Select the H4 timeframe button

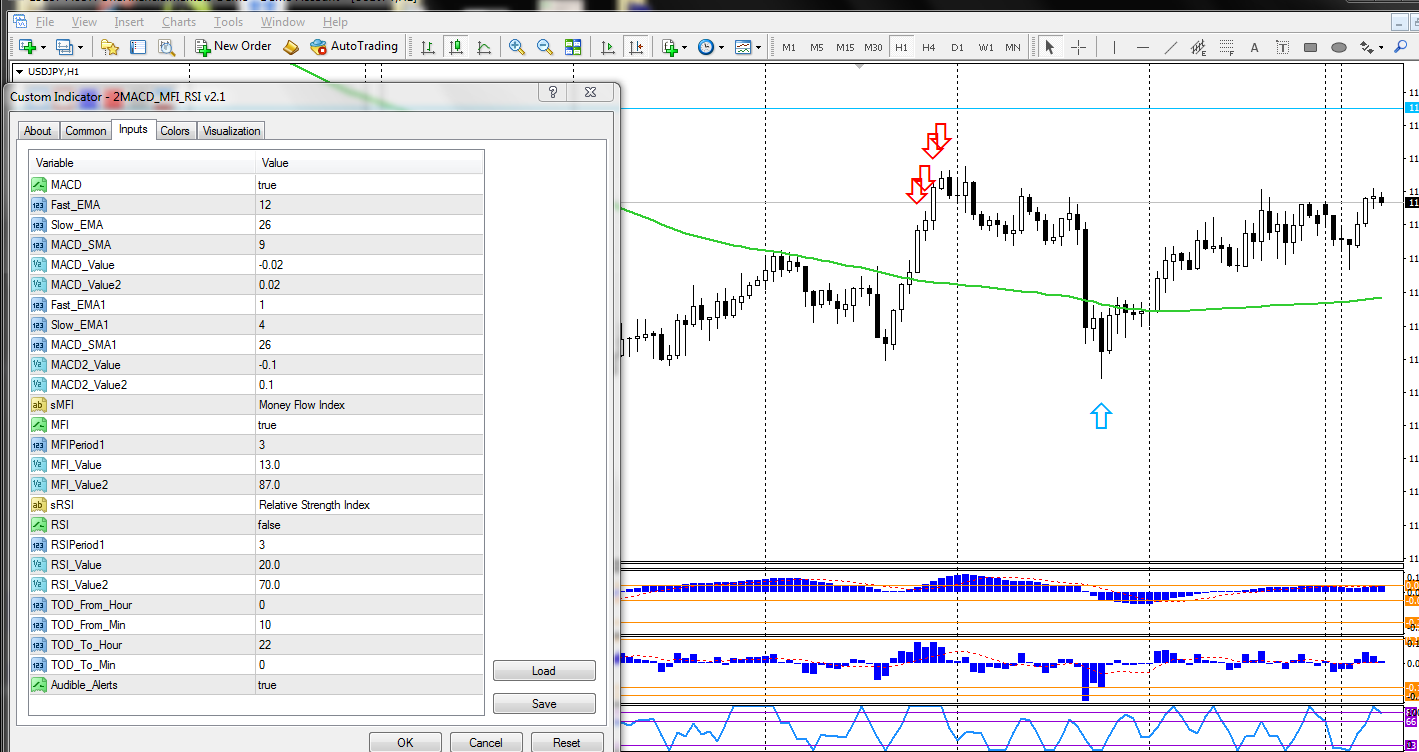929,47
